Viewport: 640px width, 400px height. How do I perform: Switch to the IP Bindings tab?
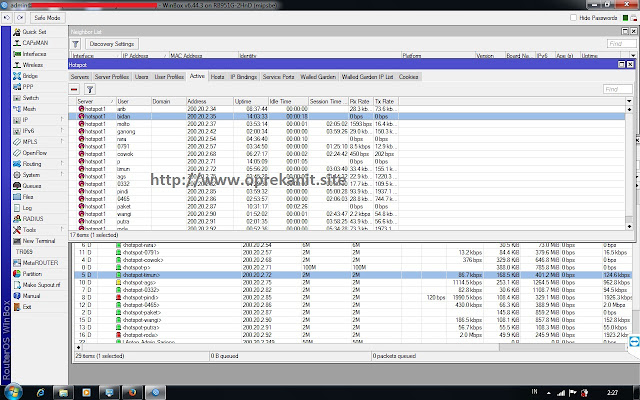(244, 77)
